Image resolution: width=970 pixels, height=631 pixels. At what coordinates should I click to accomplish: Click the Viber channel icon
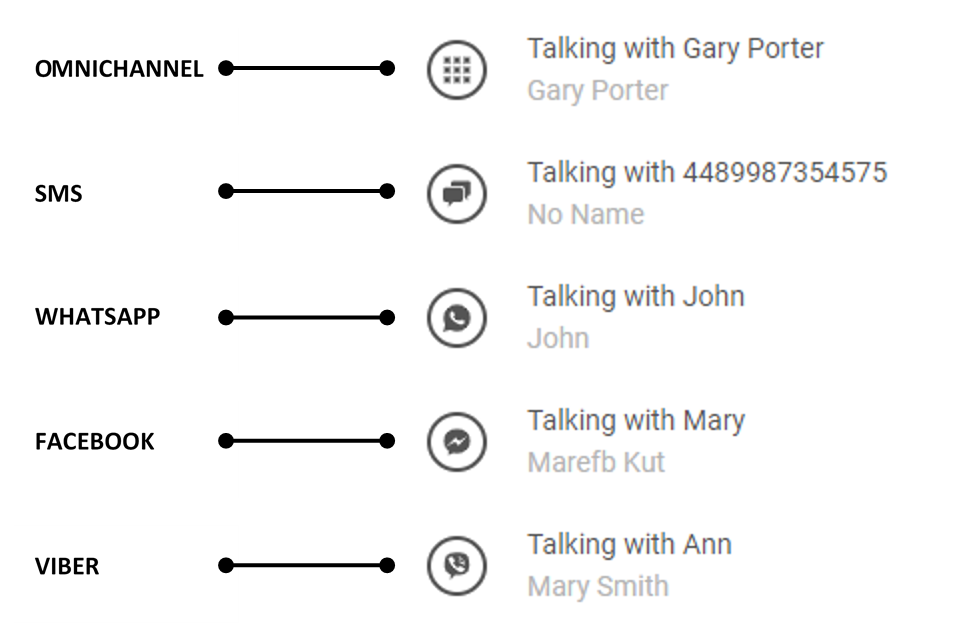click(456, 566)
